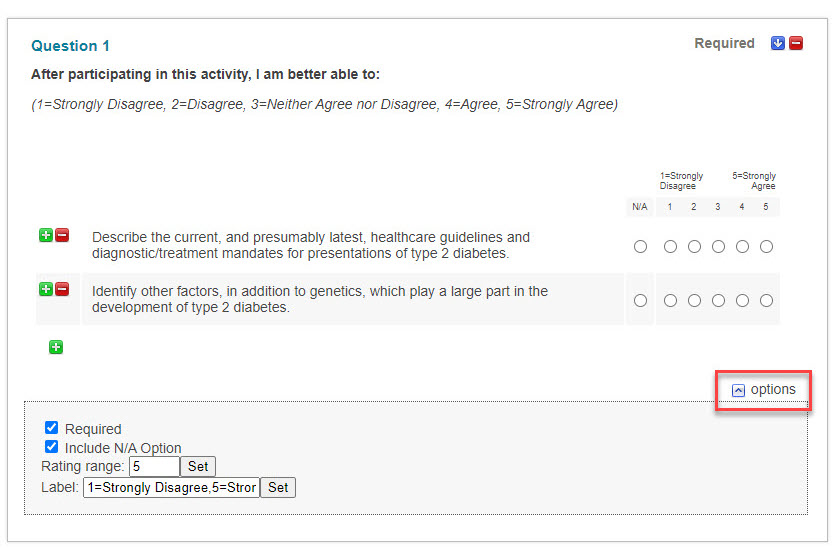This screenshot has height=550, width=834.
Task: Click the Set button beside the Label field
Action: 278,487
